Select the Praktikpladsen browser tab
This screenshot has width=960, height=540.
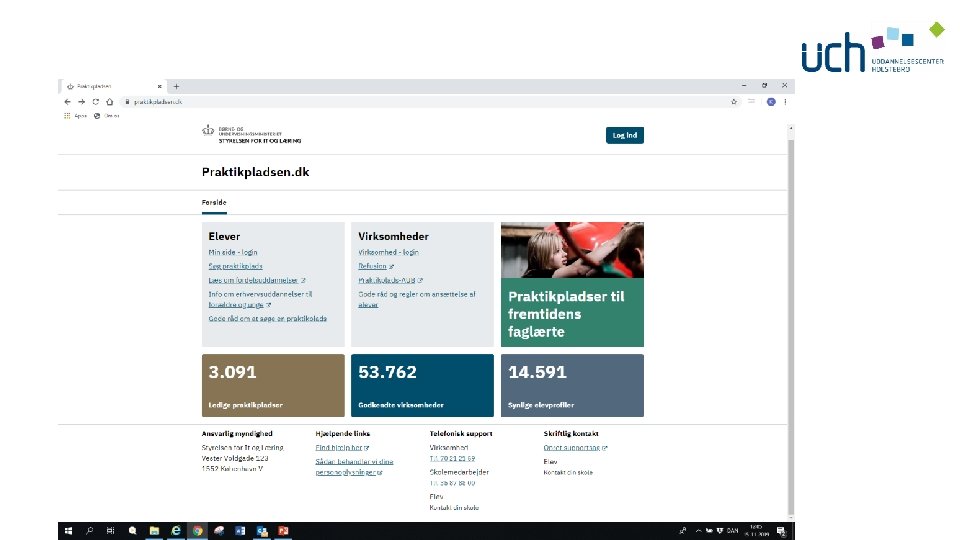click(x=112, y=86)
